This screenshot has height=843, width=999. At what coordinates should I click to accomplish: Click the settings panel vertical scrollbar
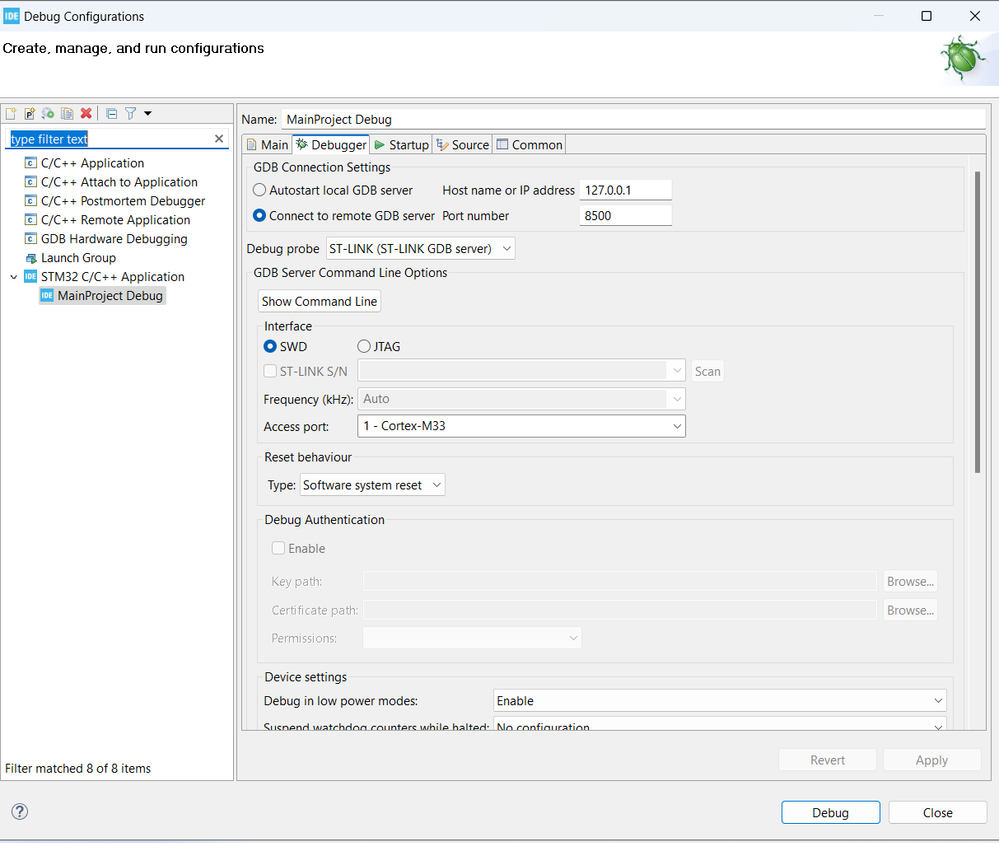click(977, 322)
